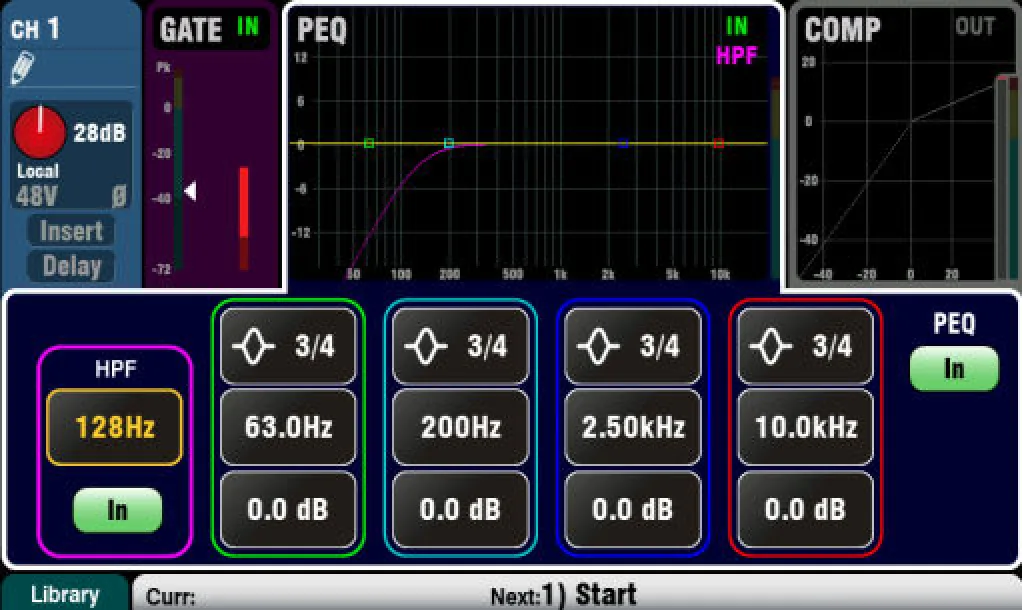The width and height of the screenshot is (1022, 610).
Task: Click the red preamp gain knob
Action: click(x=40, y=132)
